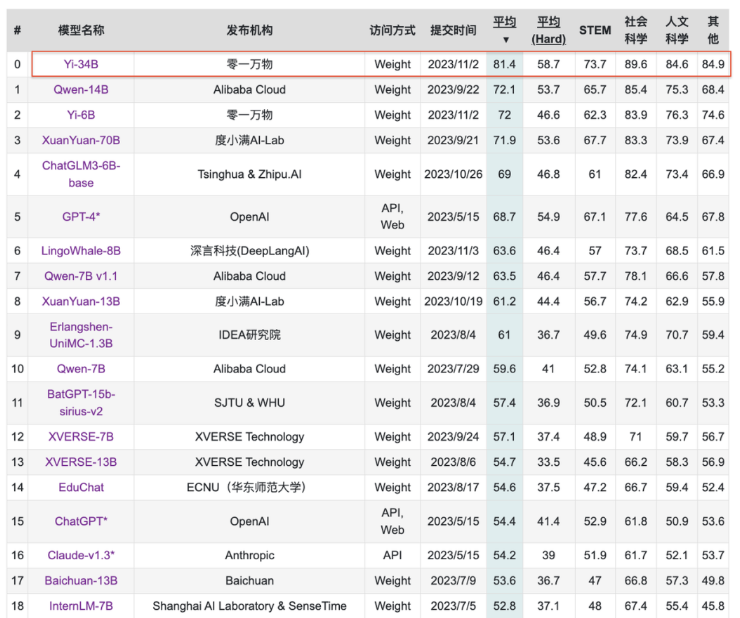Select OpenAI in the GPT-4* row

point(249,217)
